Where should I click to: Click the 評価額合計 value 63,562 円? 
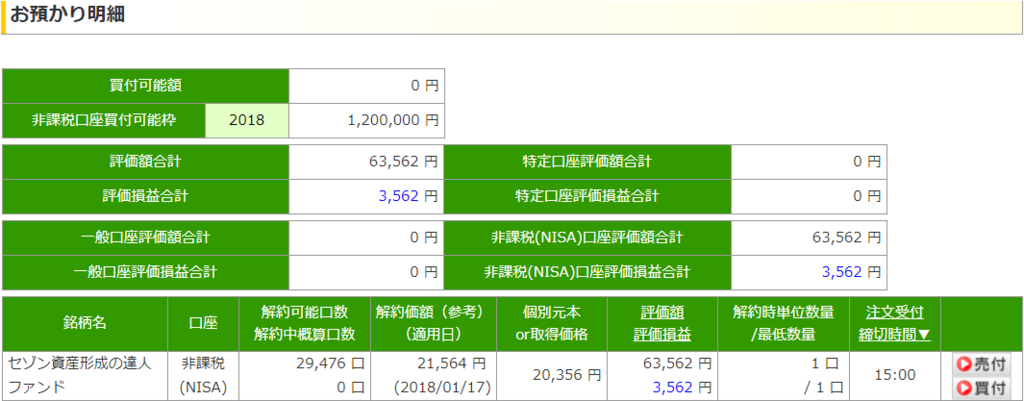(x=402, y=161)
